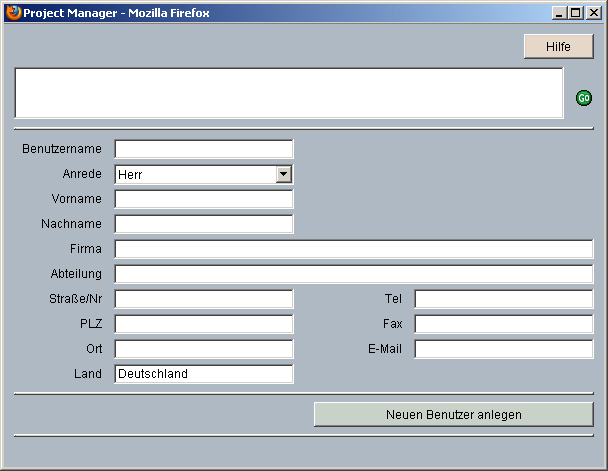608x471 pixels.
Task: Select the Nachname input box
Action: (204, 224)
